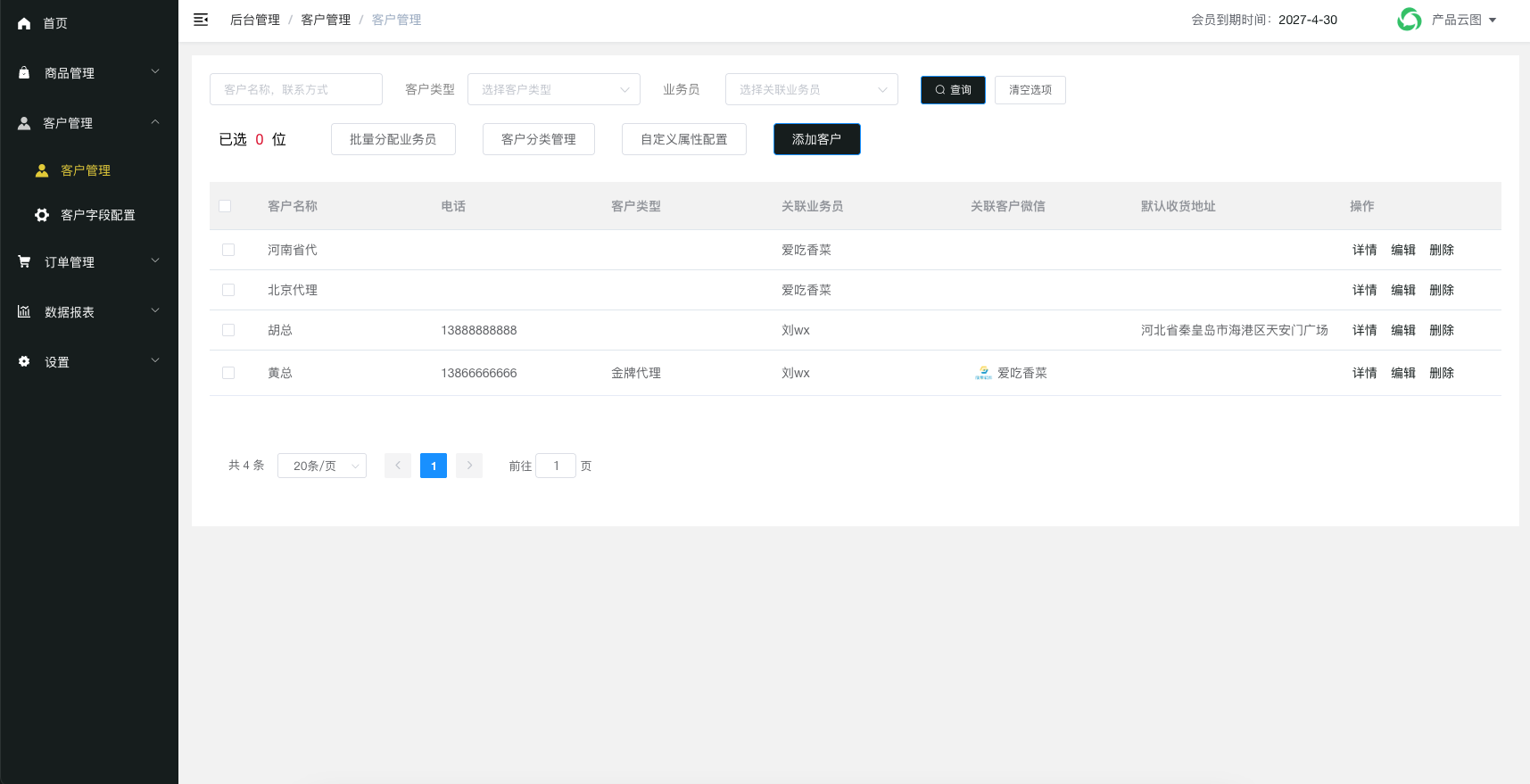Click the green 产品云图 logo avatar
The image size is (1530, 784).
(x=1410, y=19)
